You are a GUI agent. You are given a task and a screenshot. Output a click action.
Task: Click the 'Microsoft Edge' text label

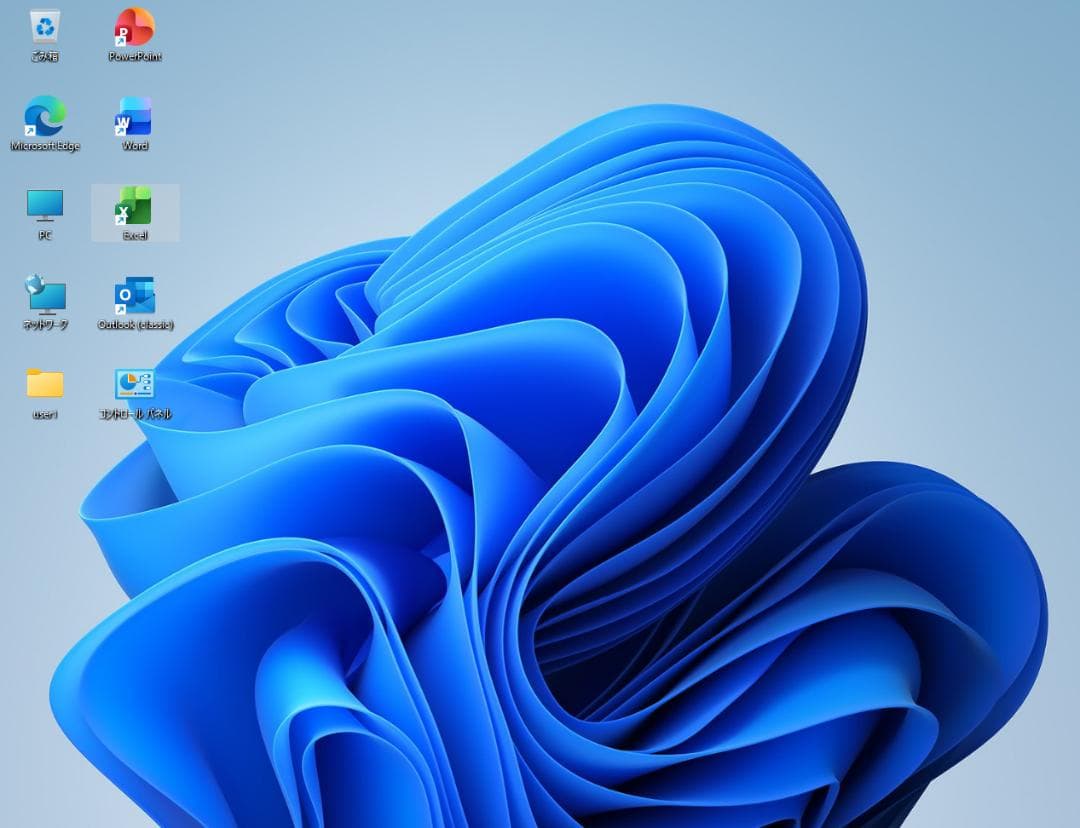[45, 146]
